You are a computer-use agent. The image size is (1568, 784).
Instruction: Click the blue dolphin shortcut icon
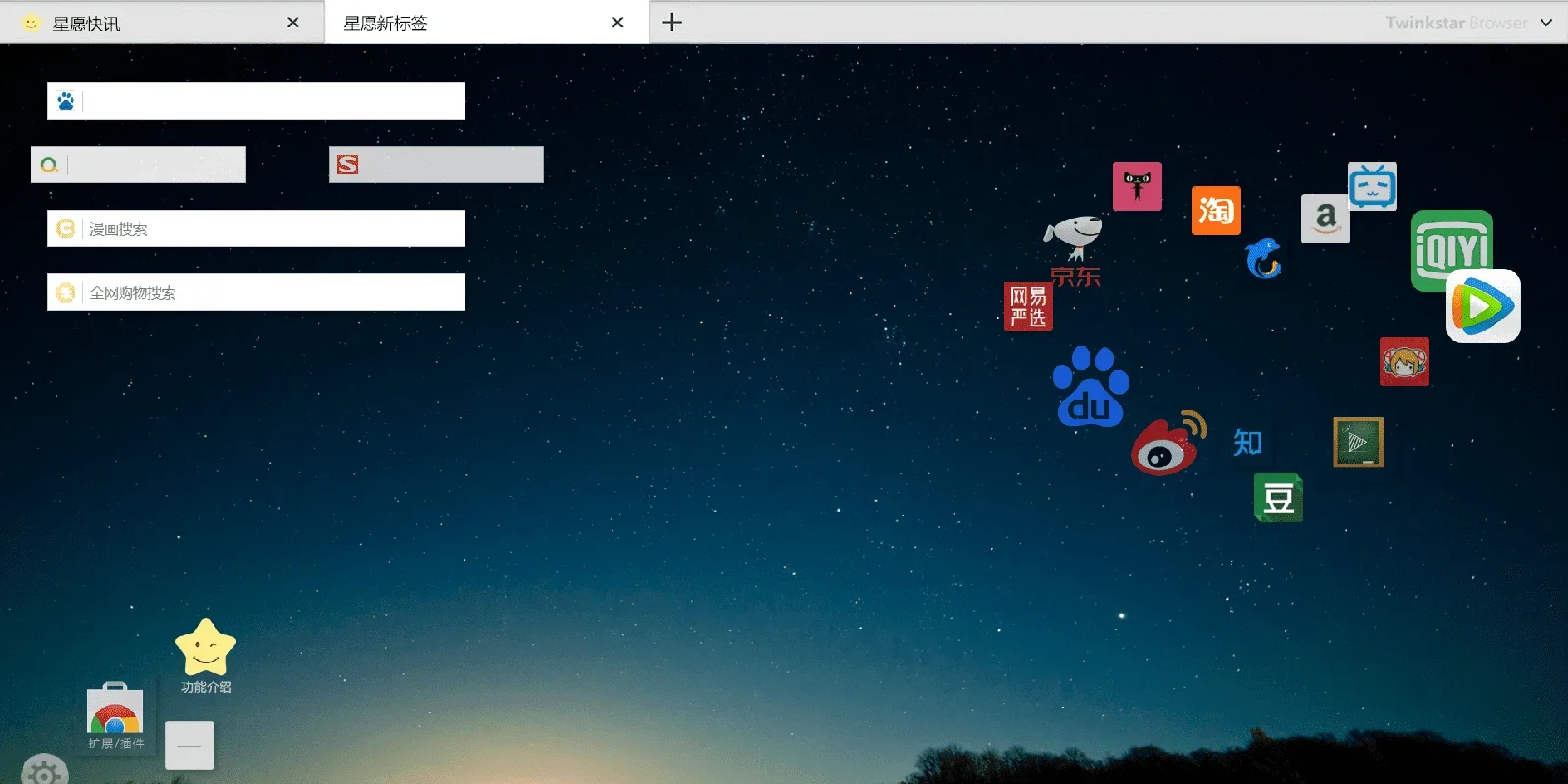1263,259
